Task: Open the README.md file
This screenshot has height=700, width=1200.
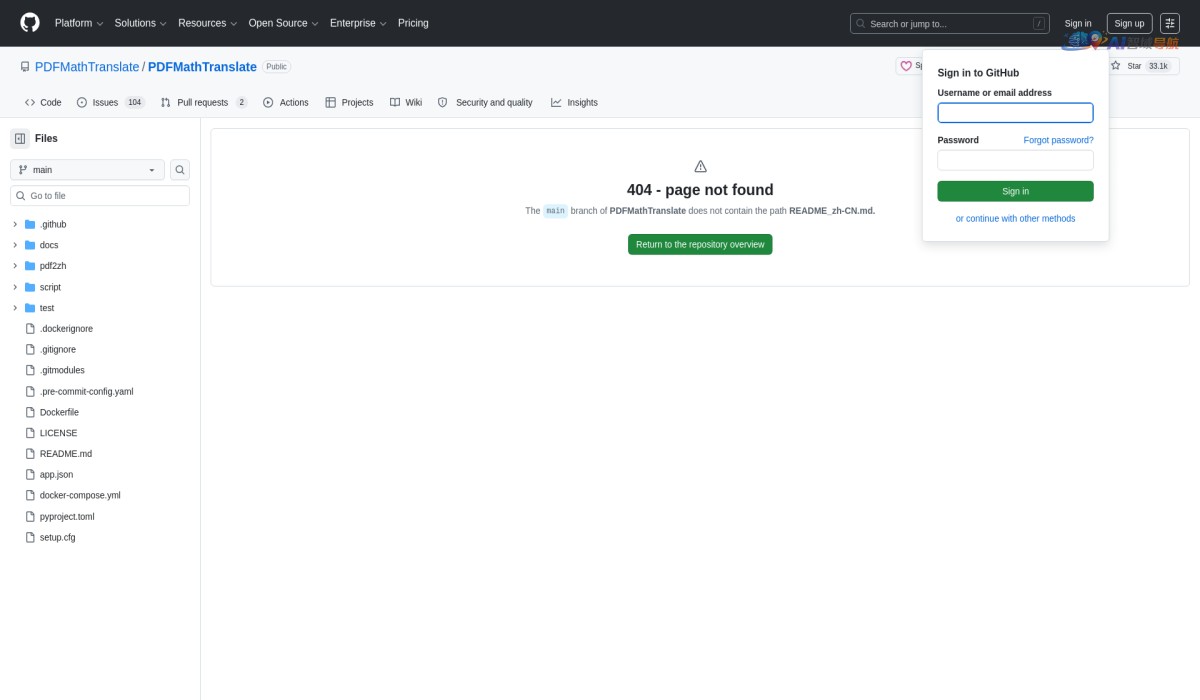Action: pos(65,454)
